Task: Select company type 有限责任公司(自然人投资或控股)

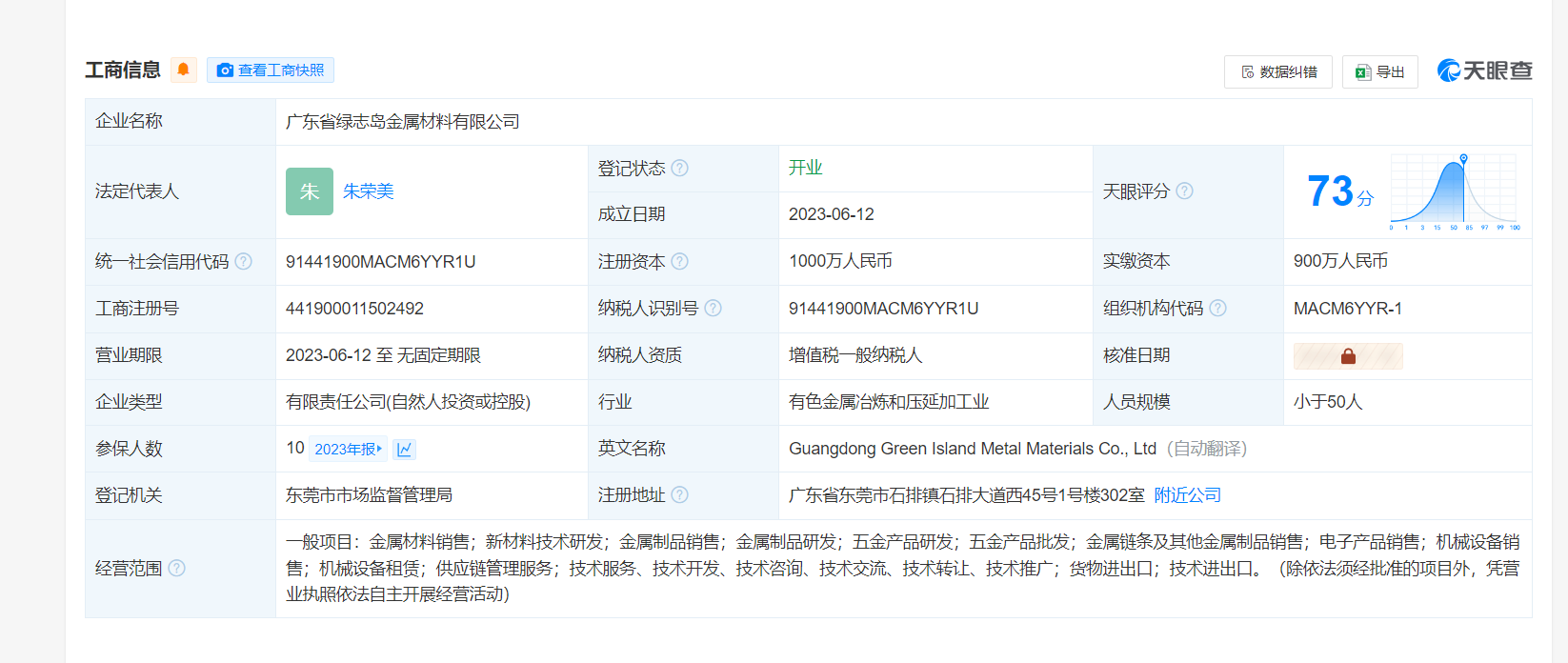Action: (408, 402)
